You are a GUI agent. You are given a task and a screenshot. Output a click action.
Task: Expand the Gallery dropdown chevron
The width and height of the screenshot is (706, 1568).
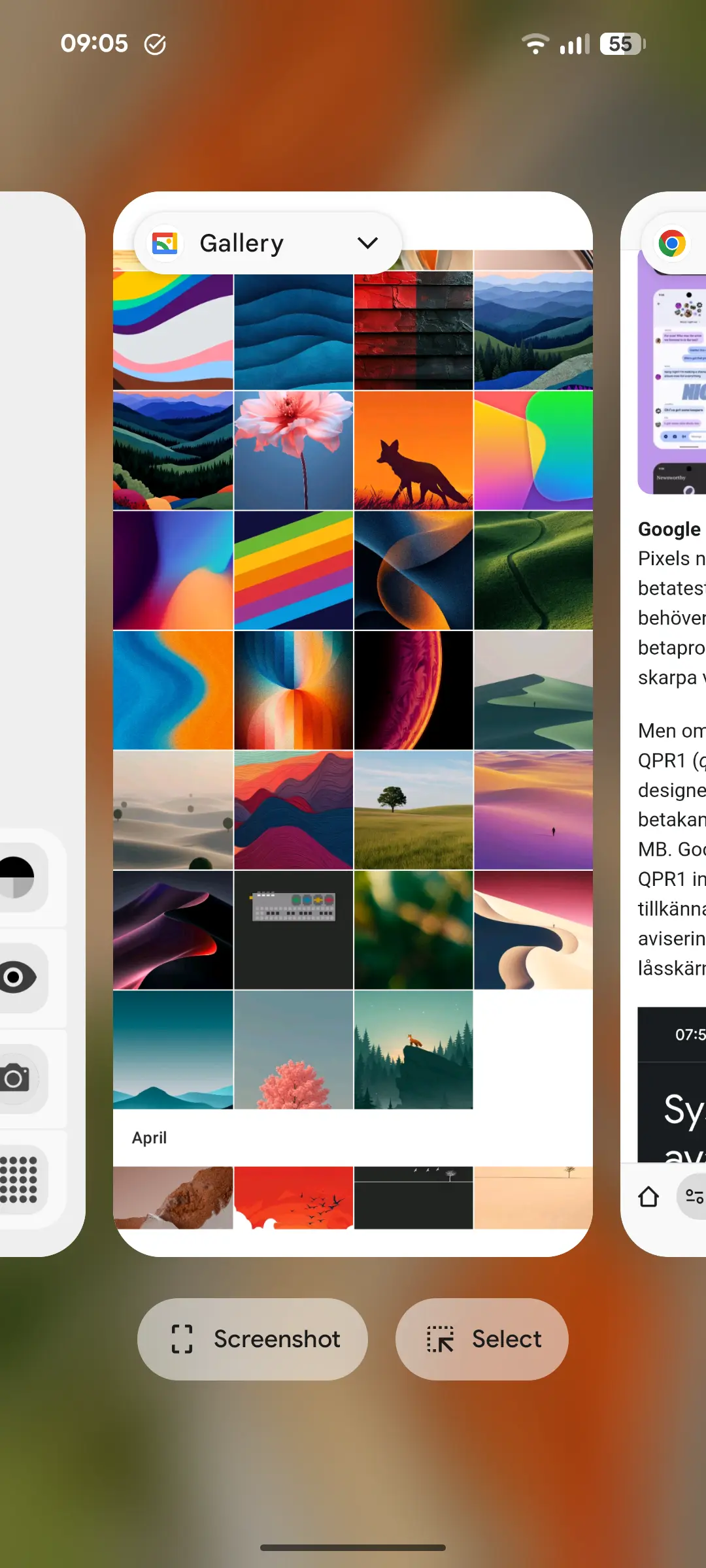(368, 243)
